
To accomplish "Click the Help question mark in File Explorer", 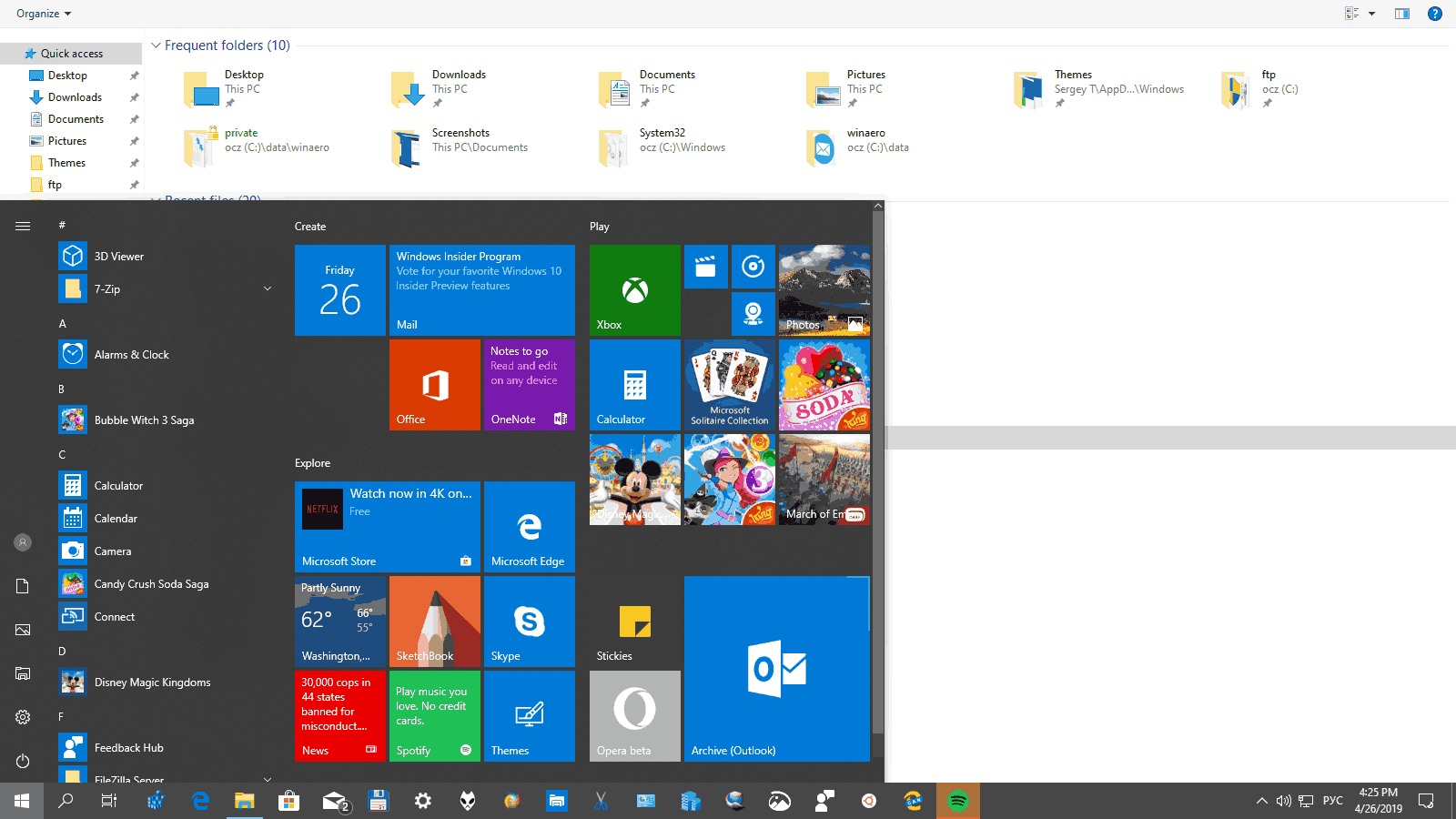I will (x=1436, y=14).
